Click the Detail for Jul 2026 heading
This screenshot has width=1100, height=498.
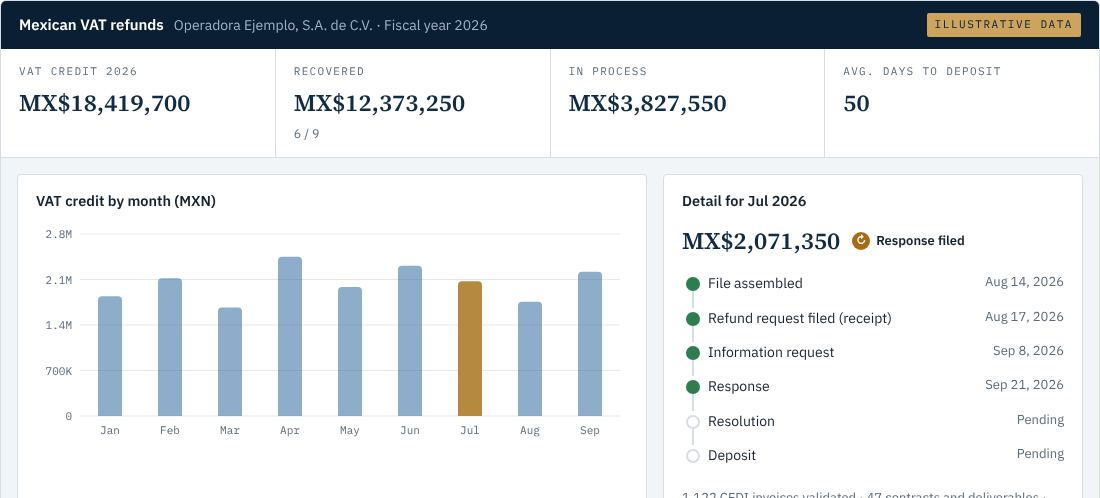744,201
